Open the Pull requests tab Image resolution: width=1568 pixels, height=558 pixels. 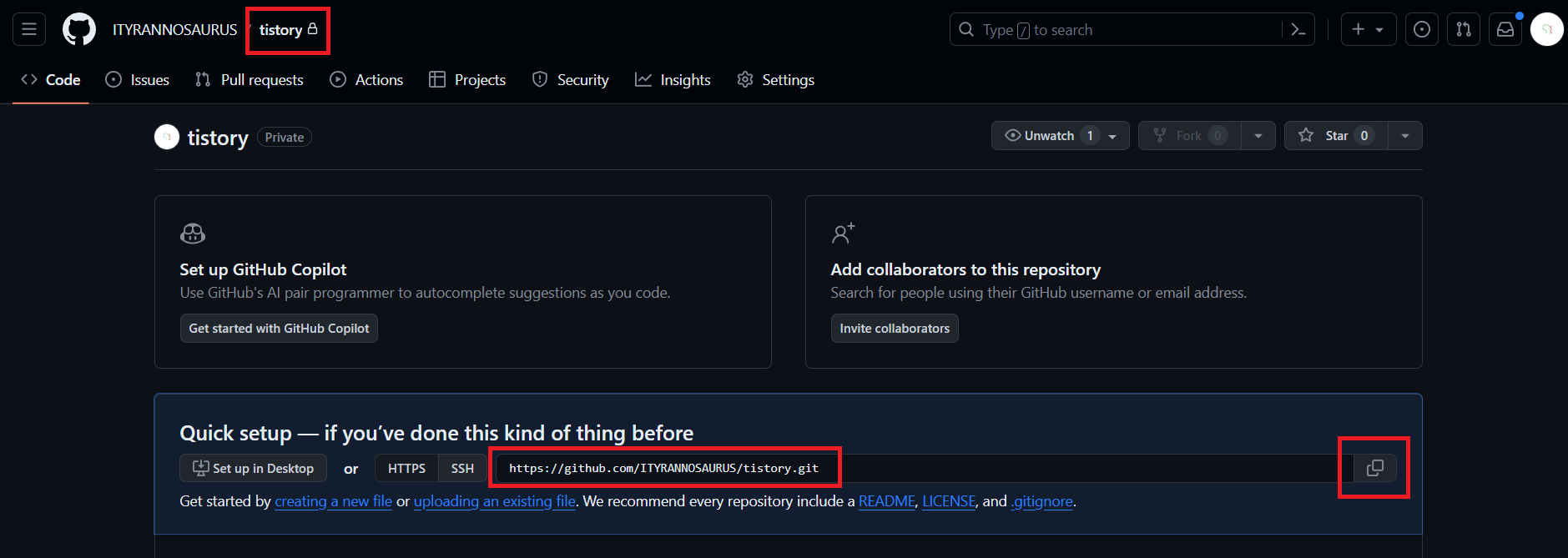click(x=250, y=79)
